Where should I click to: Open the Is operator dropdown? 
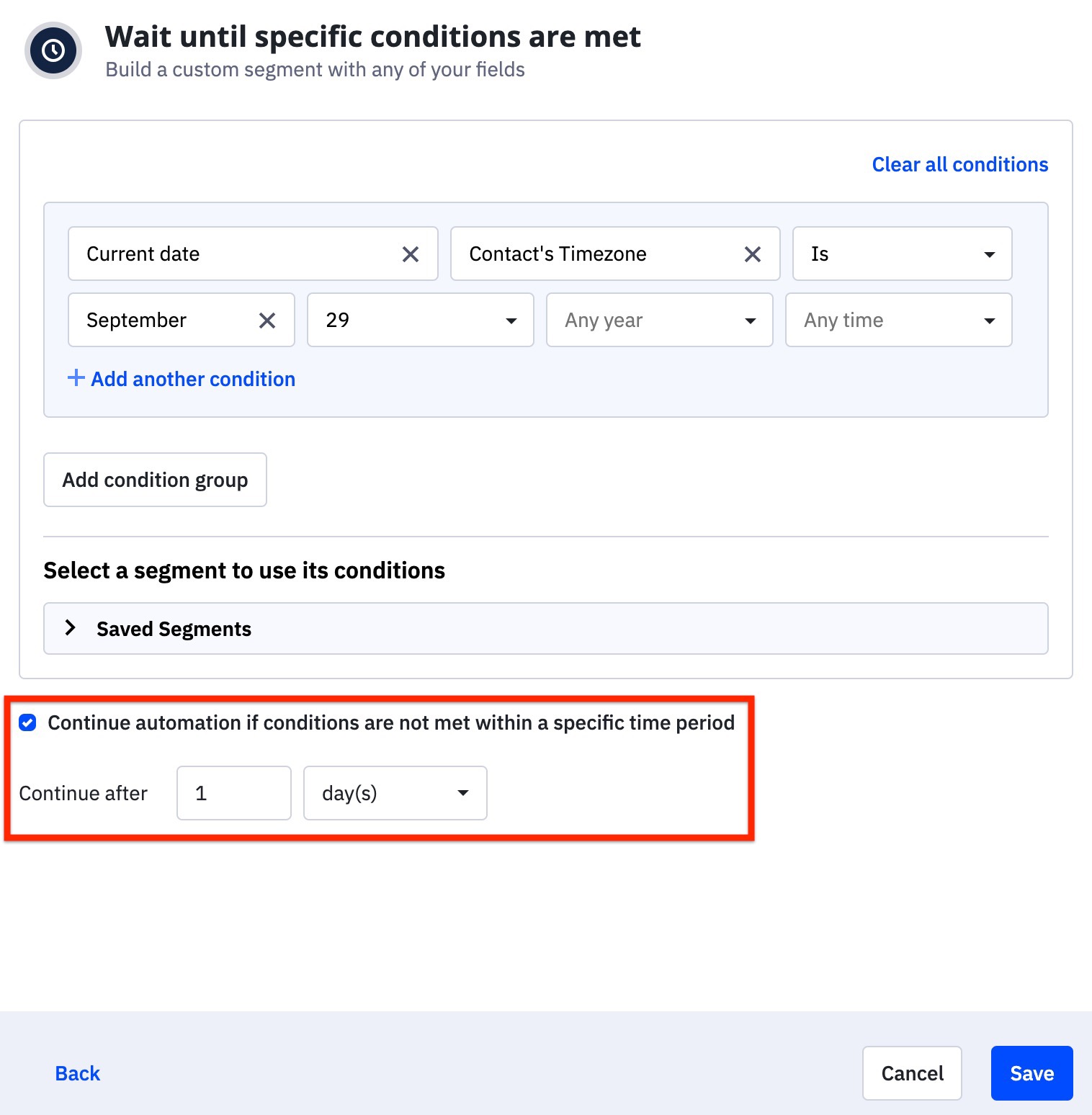(902, 254)
